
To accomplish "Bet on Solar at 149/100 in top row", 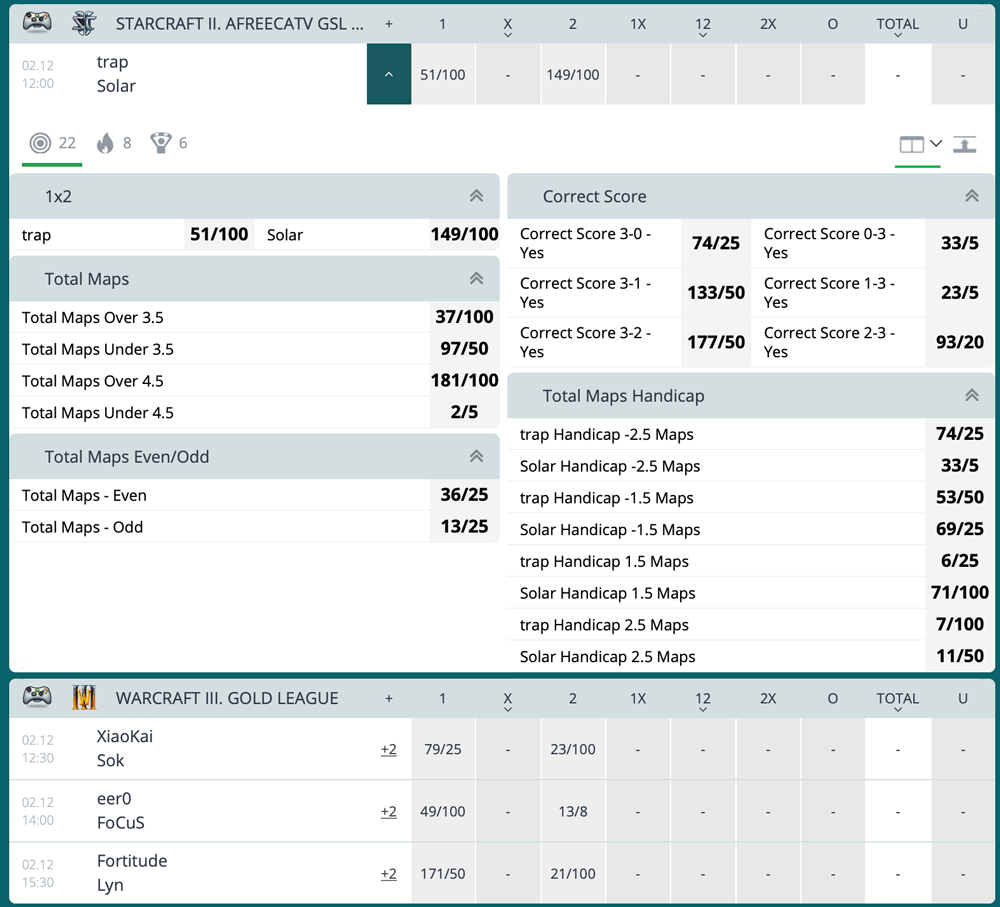I will [573, 74].
